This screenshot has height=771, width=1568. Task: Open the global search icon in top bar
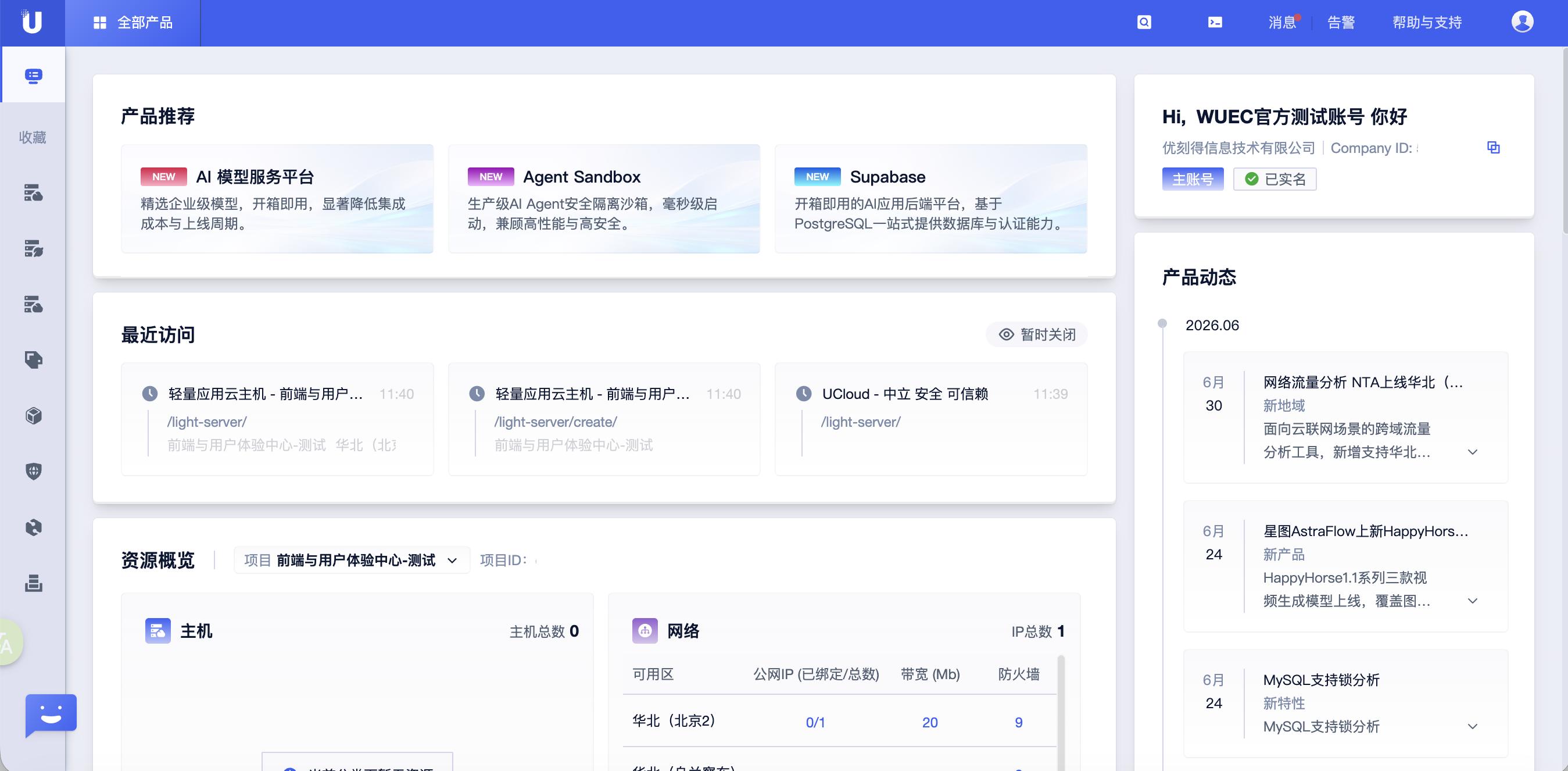tap(1144, 23)
